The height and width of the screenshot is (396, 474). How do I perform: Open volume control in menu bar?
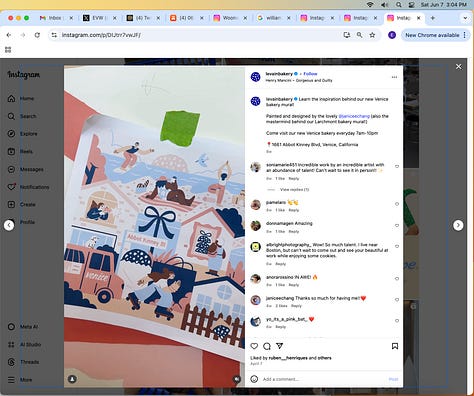point(385,5)
